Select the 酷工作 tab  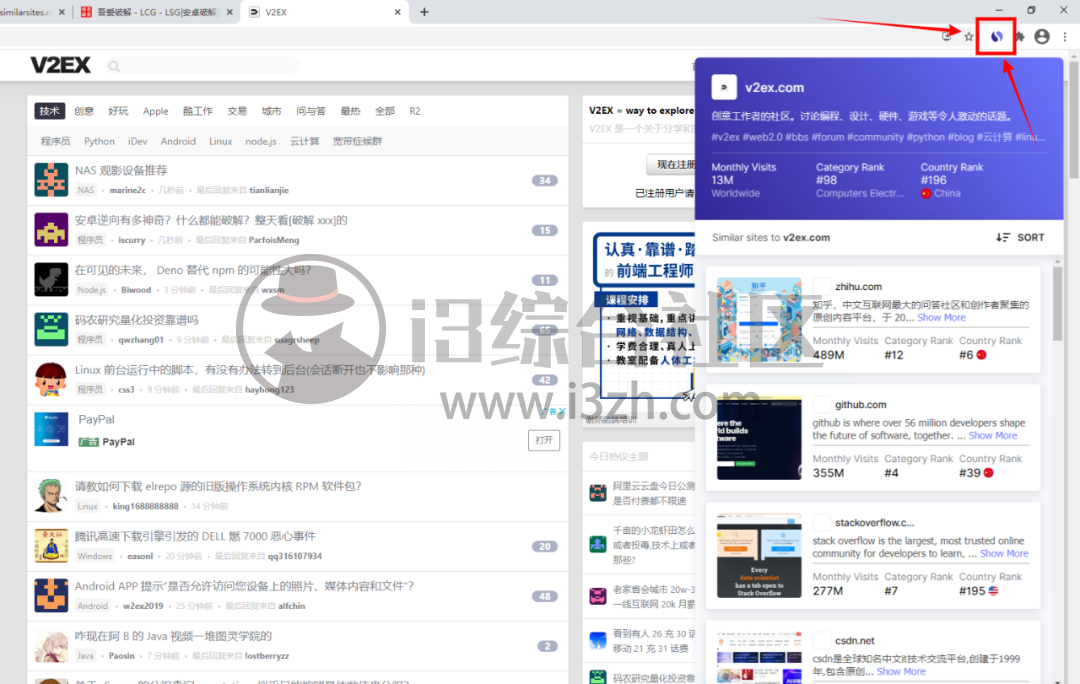198,111
